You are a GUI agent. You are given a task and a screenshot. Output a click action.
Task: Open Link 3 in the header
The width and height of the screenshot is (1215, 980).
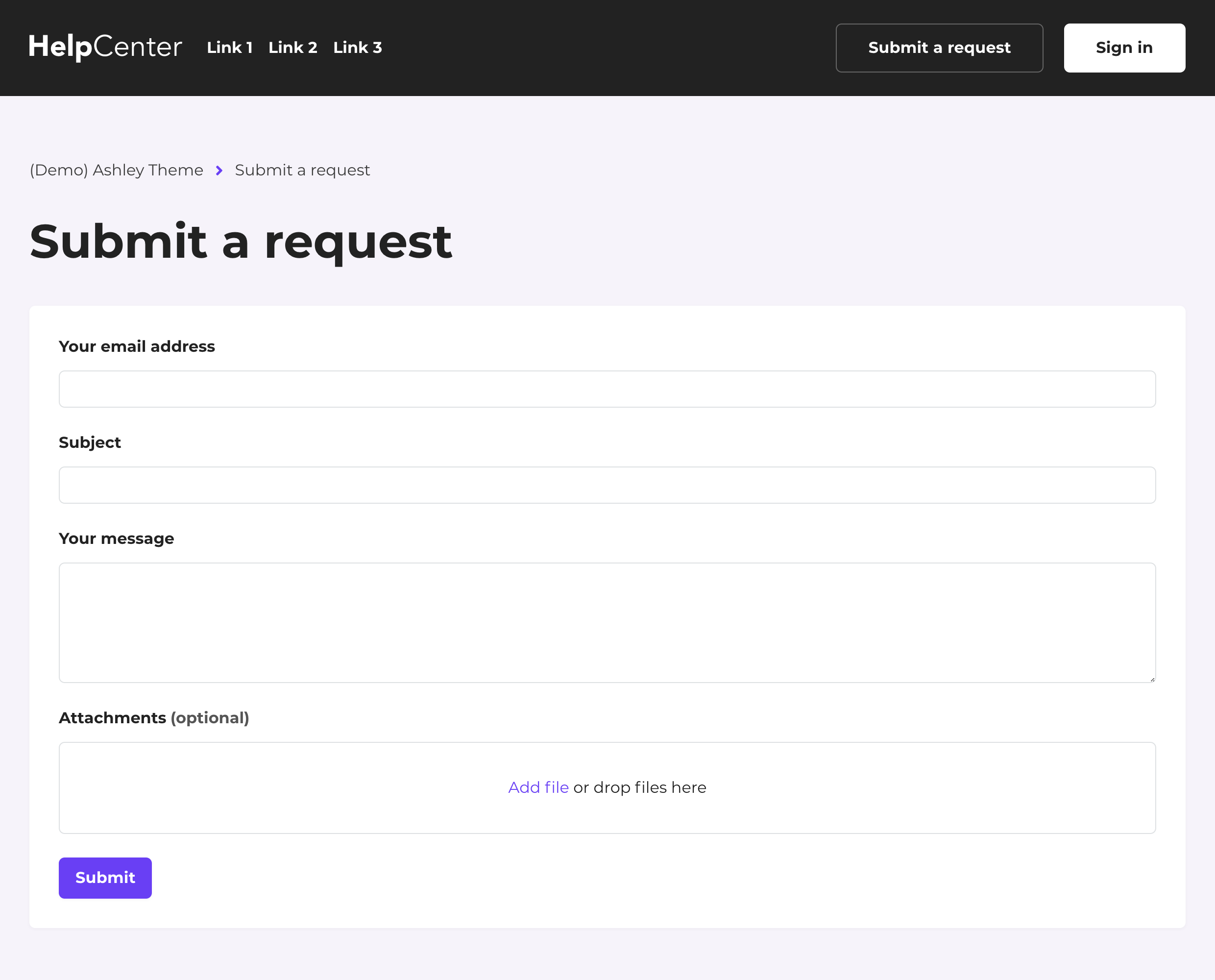(x=357, y=48)
